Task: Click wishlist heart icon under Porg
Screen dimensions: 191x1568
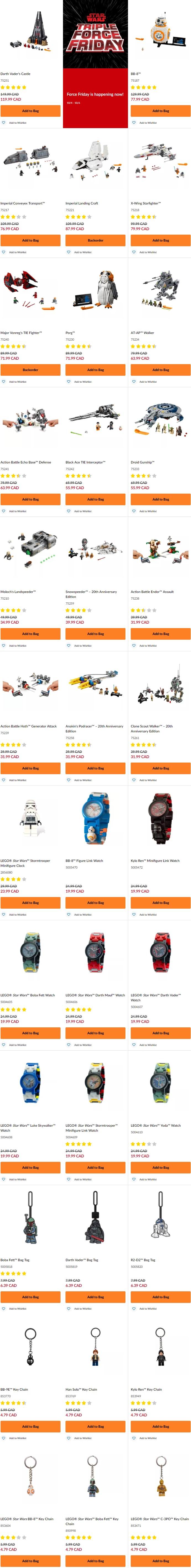Action: [69, 382]
